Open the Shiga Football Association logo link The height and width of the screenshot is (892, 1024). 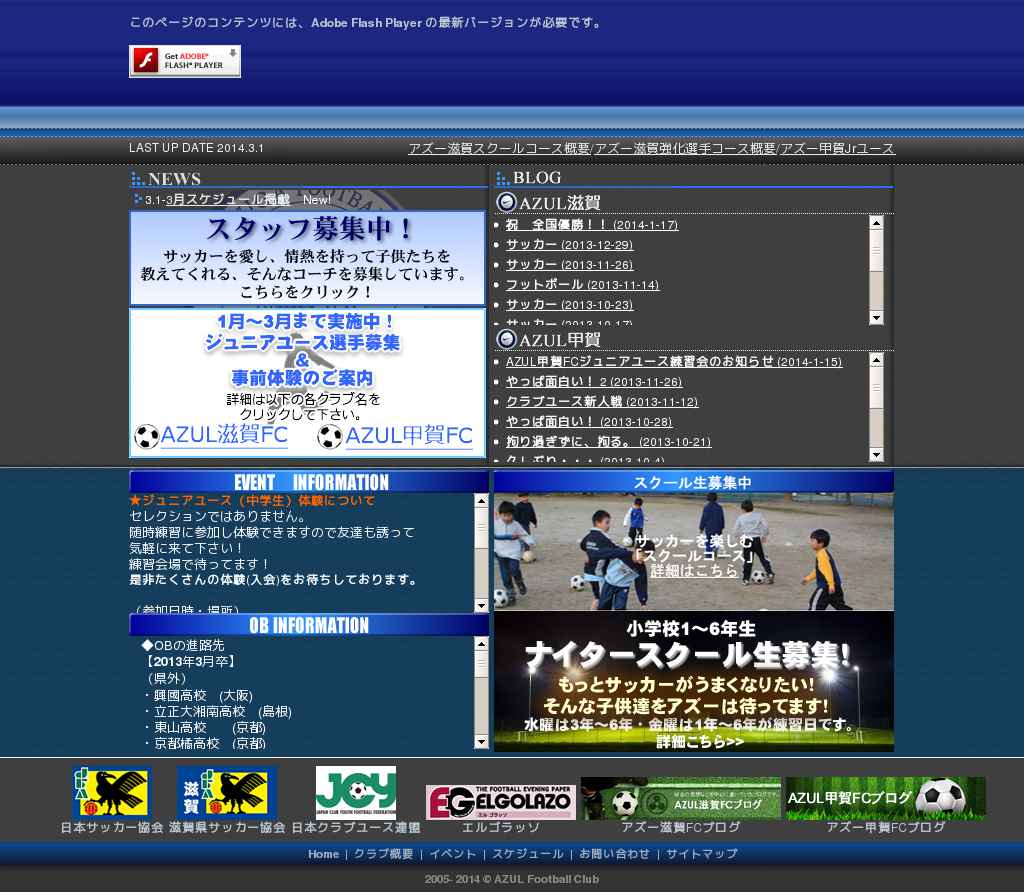(227, 792)
